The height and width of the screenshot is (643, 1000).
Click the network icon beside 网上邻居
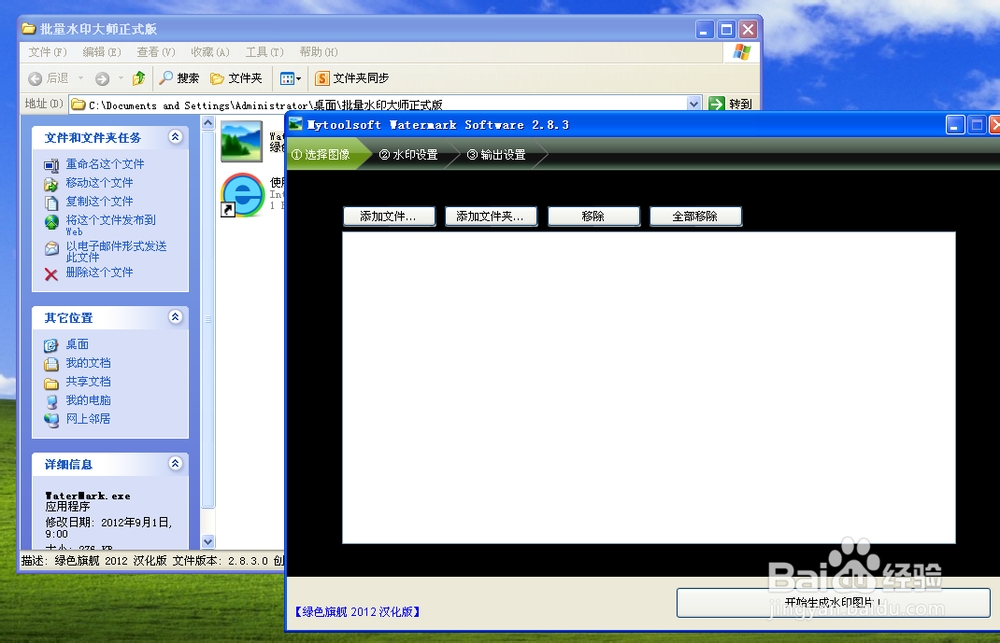(51, 420)
